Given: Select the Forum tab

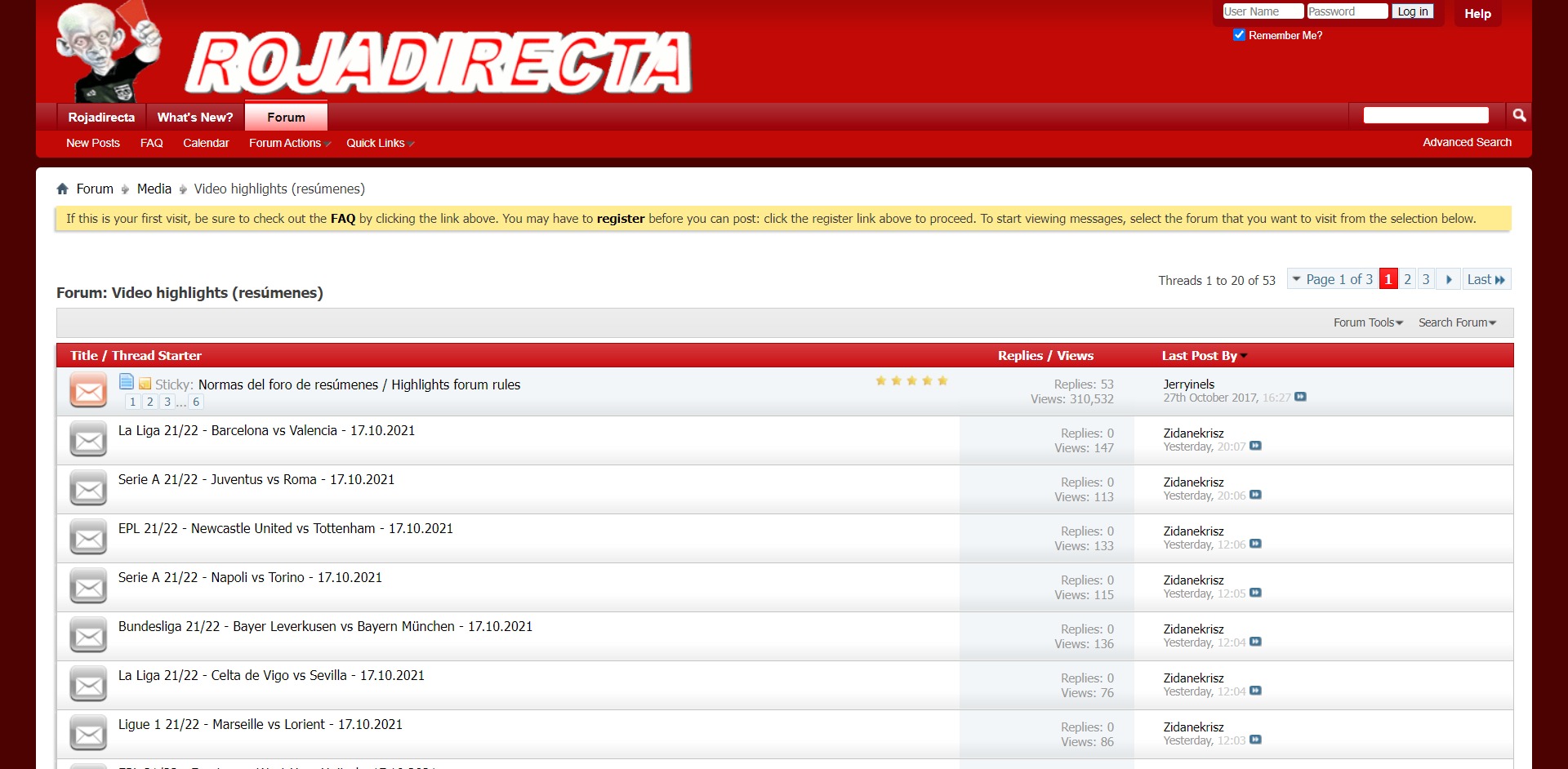Looking at the screenshot, I should [286, 117].
